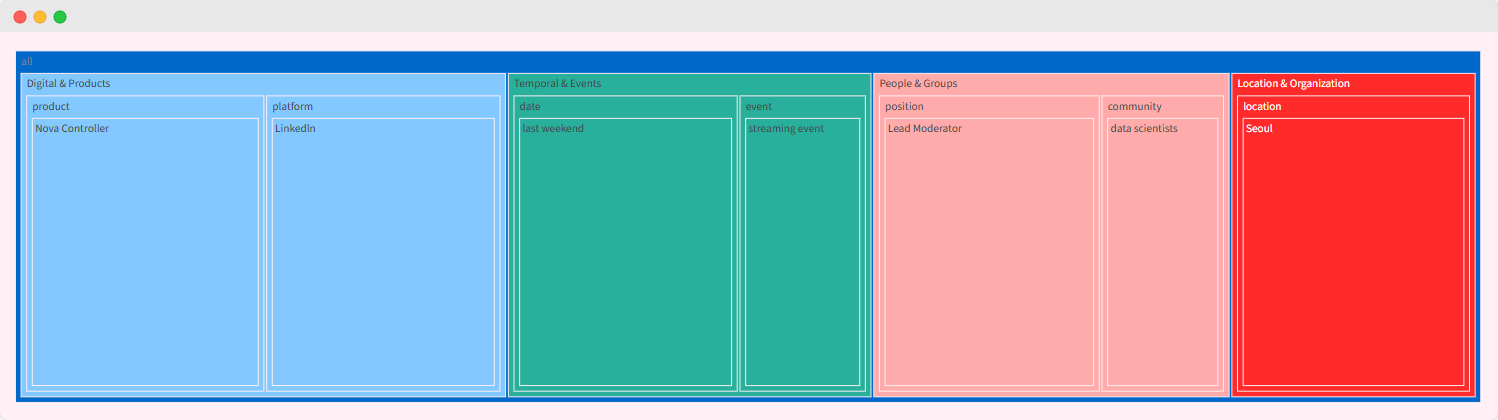Select the 'community' category header
Screen dimensions: 1498x420
point(1162,106)
